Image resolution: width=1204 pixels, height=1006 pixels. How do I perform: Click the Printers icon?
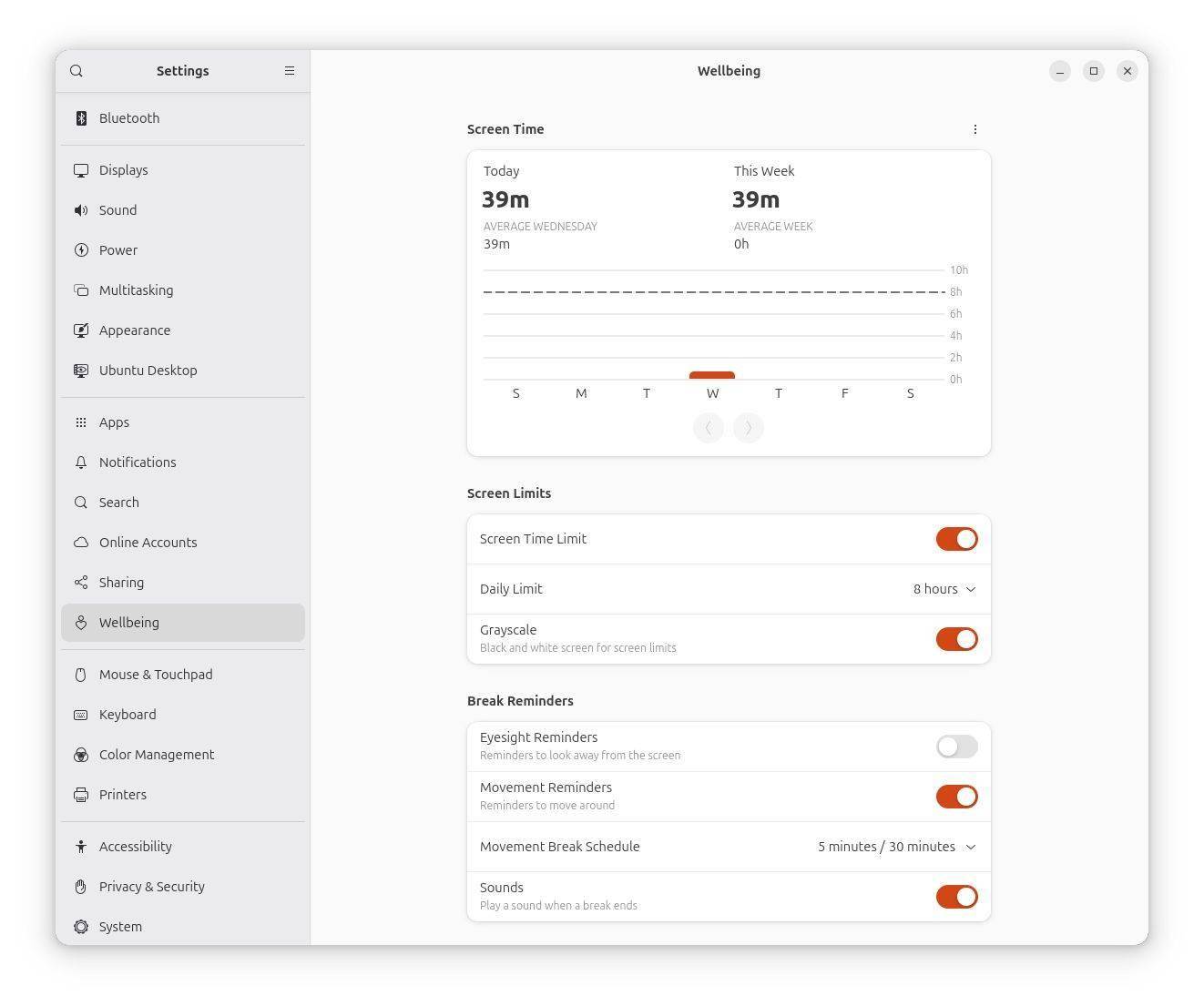click(x=81, y=795)
